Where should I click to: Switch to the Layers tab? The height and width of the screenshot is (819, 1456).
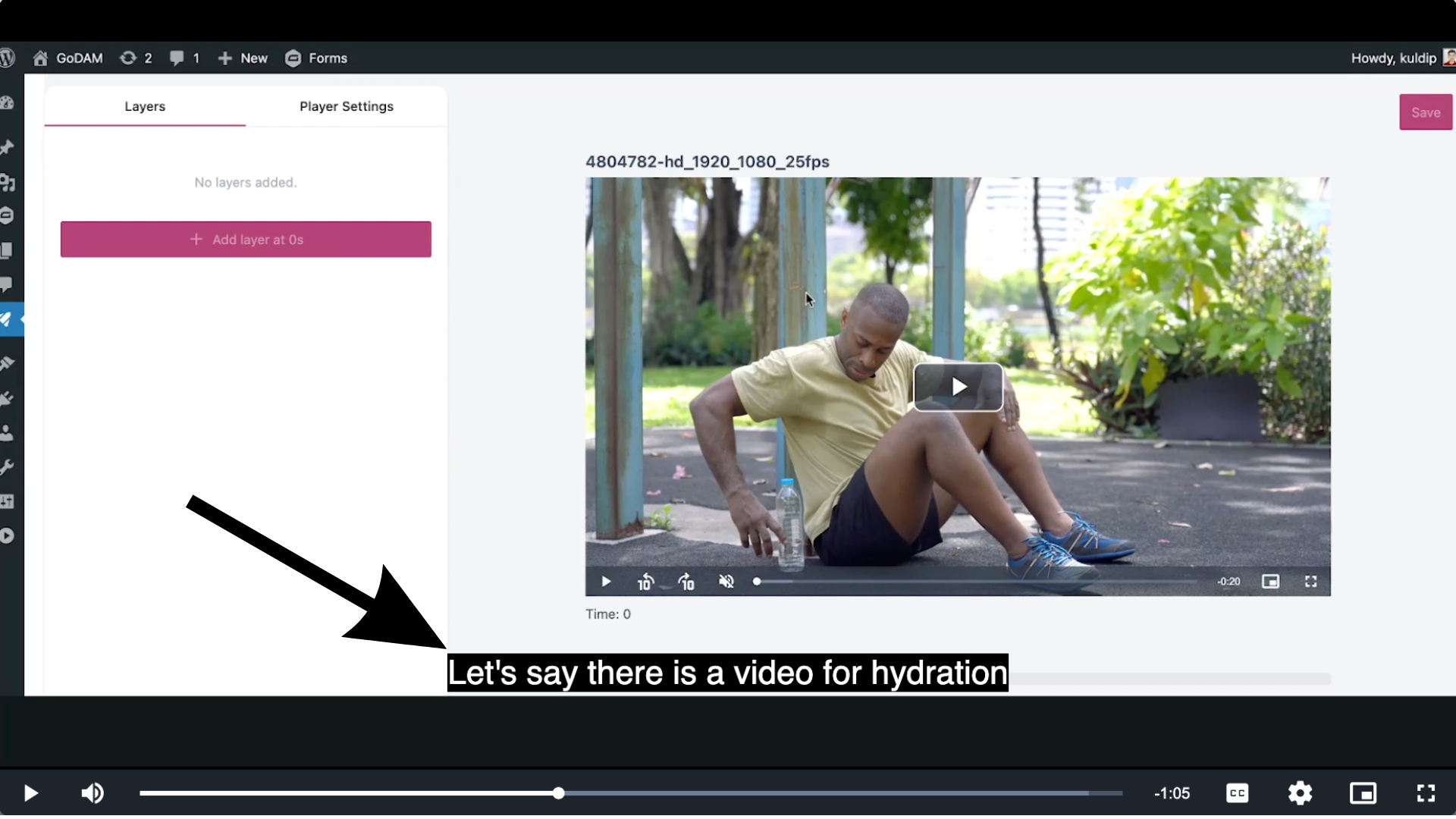point(145,106)
